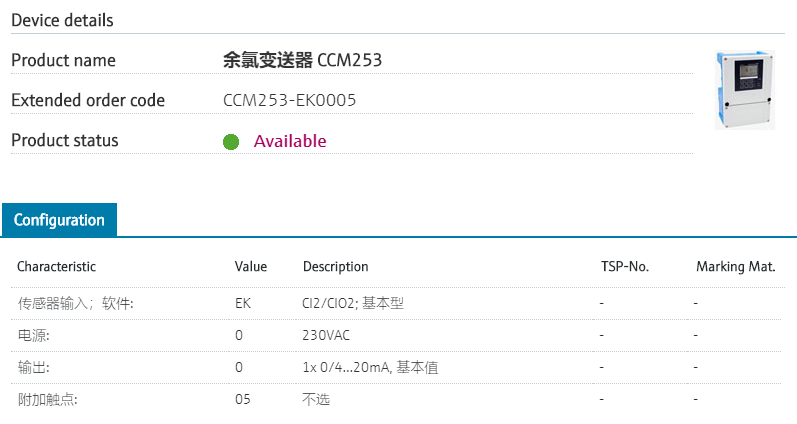
Task: Select the Configuration tab
Action: (x=59, y=220)
